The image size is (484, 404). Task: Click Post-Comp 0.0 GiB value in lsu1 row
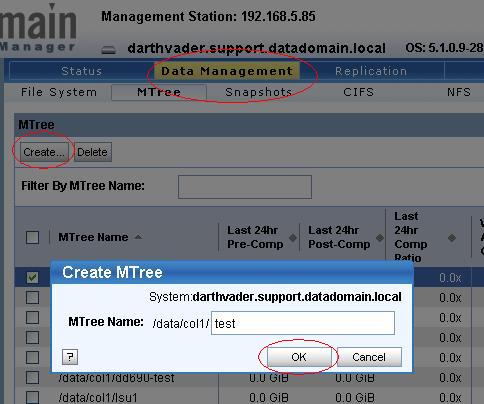coord(355,397)
